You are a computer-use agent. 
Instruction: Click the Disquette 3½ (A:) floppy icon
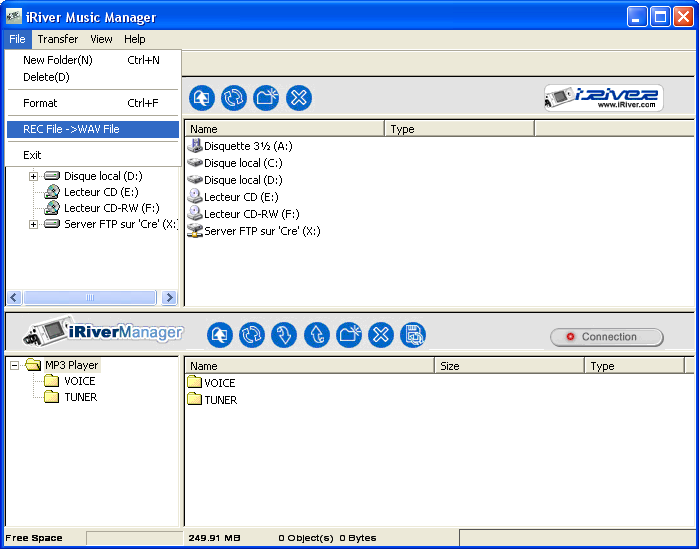195,146
